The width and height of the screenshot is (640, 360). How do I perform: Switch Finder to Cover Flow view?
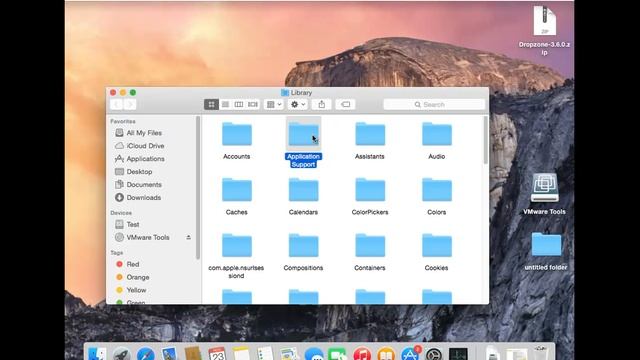point(253,104)
